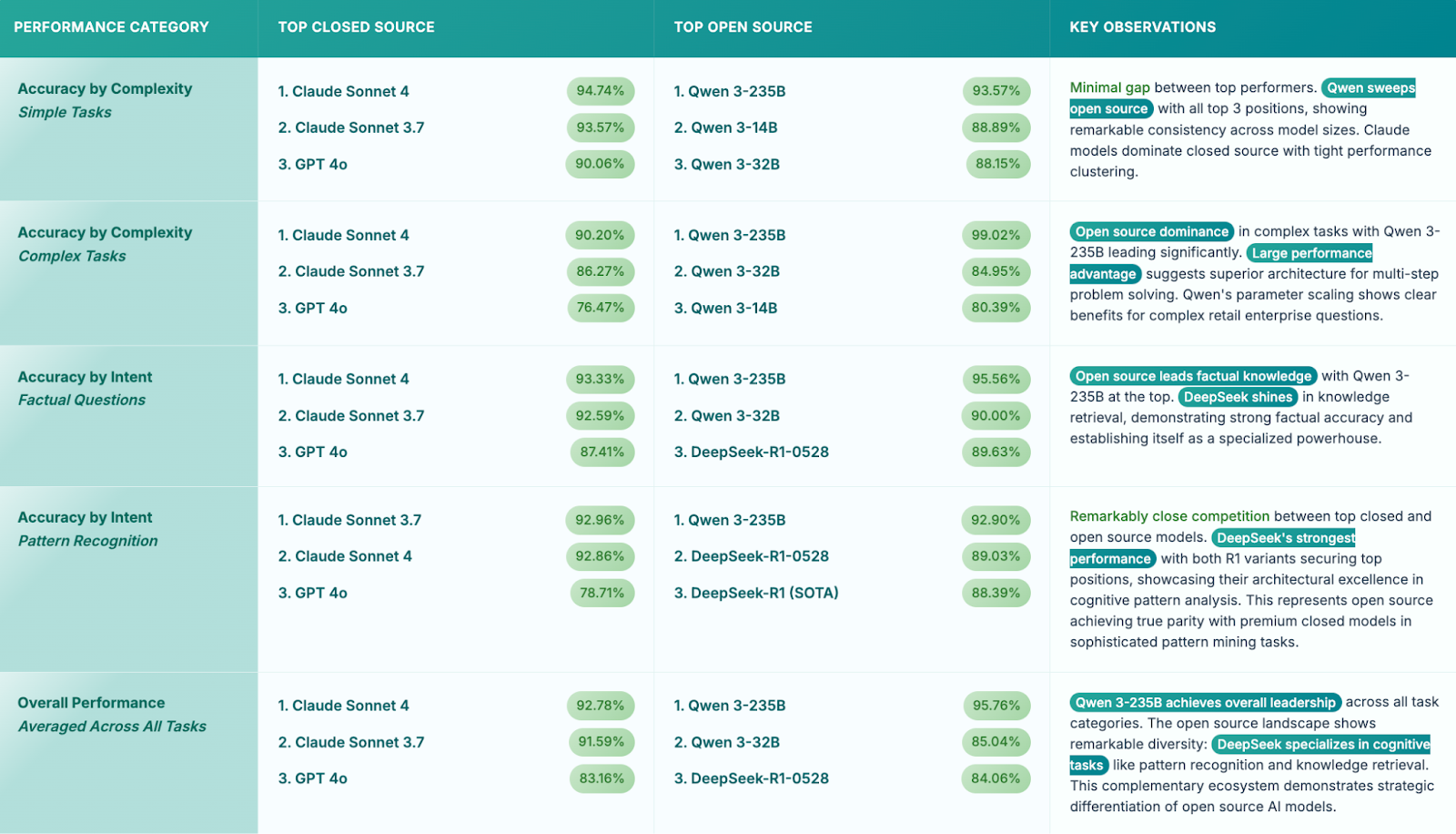Click the 84.06% score badge
Screen dimensions: 1456x834
point(995,778)
